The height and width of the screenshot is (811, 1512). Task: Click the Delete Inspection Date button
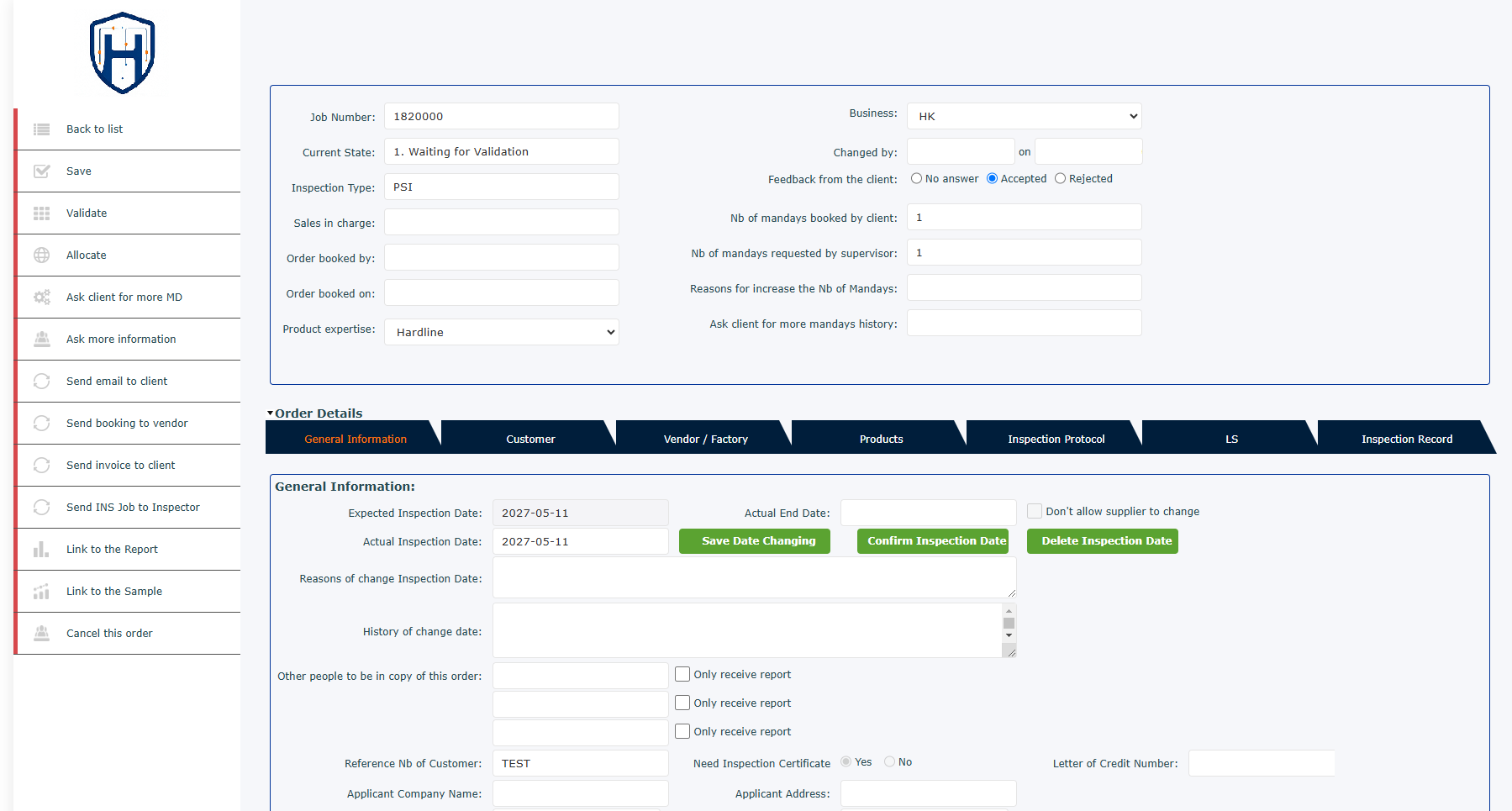point(1103,541)
